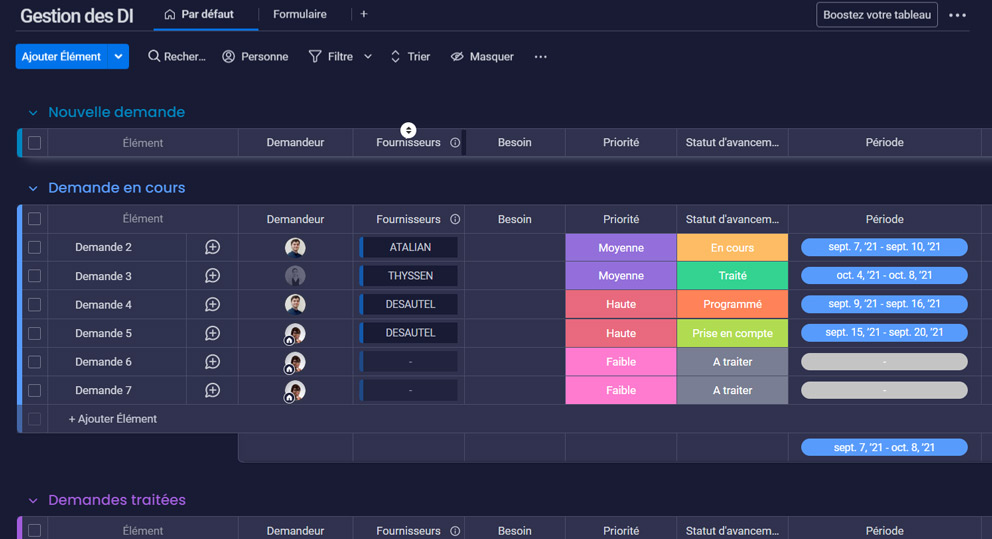Click Demandeur column header in Nouvelle demande
The height and width of the screenshot is (539, 992).
coord(295,142)
